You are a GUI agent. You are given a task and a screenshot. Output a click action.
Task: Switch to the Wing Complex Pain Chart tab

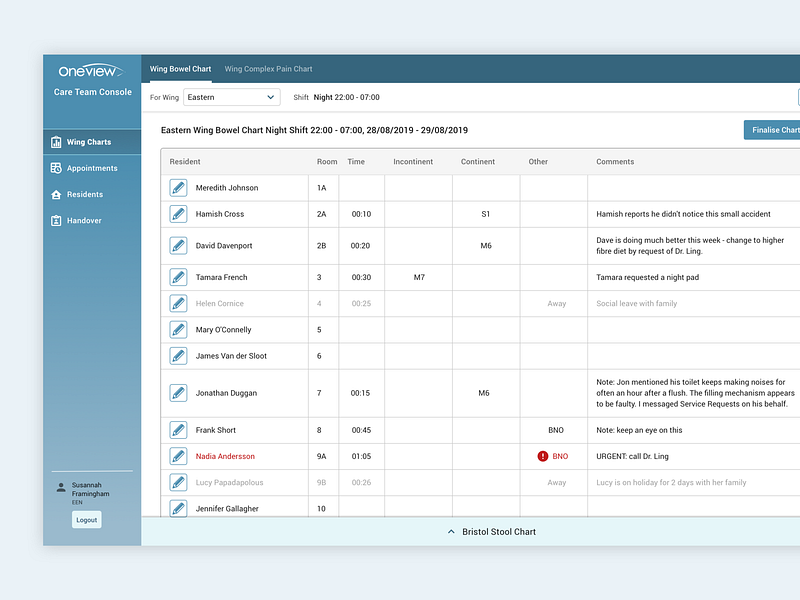coord(268,69)
